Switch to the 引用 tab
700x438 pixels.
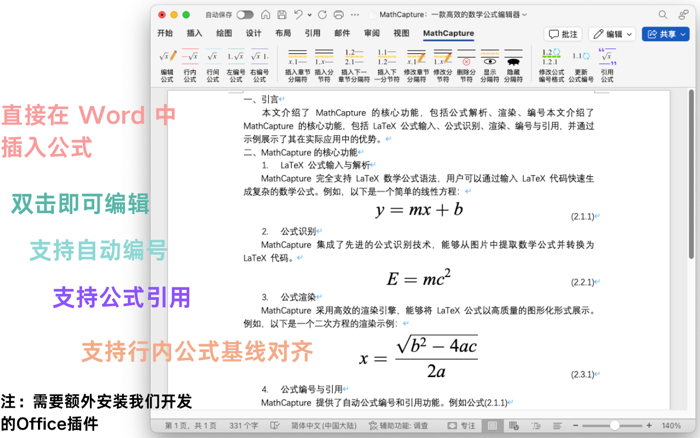312,33
